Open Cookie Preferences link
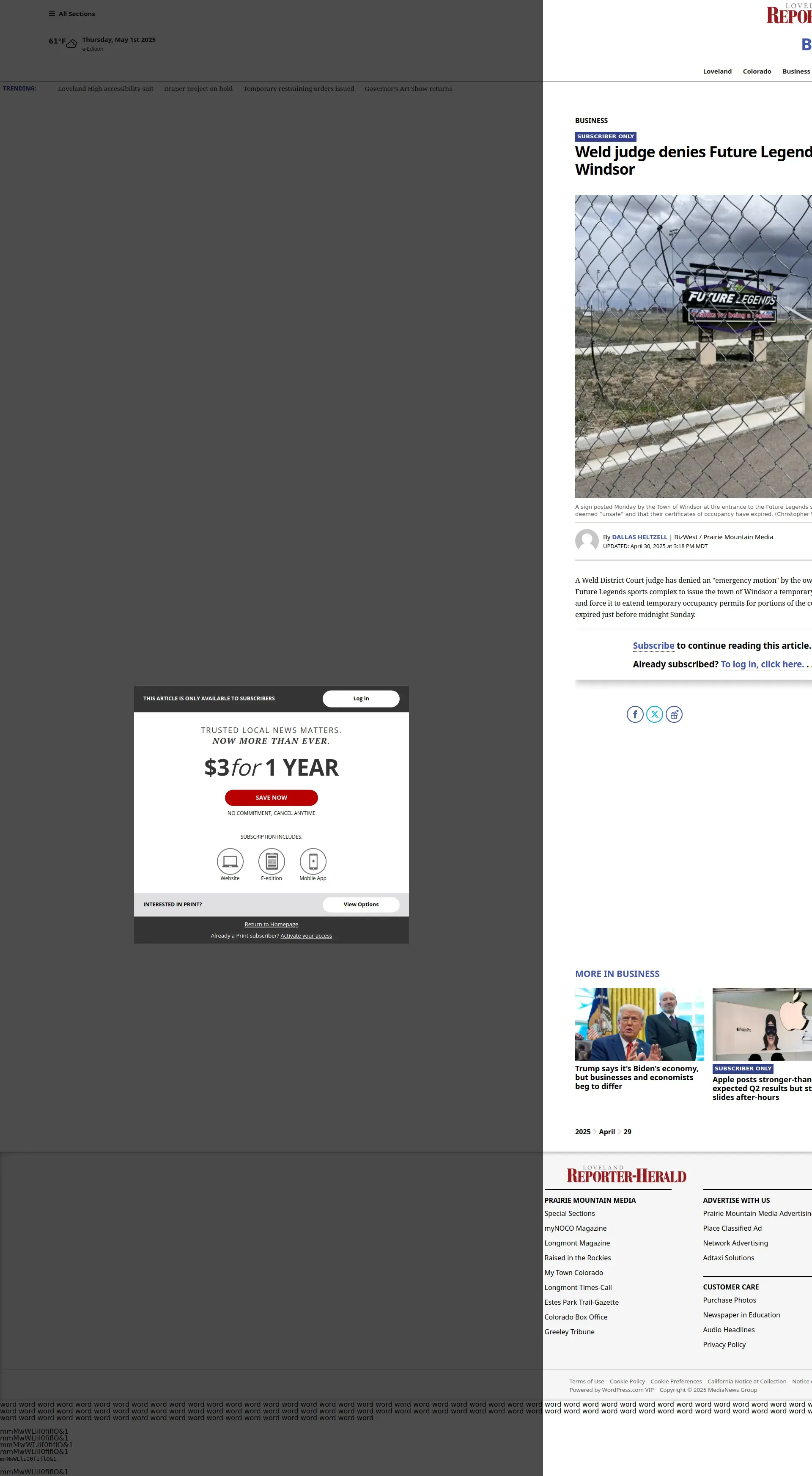 (x=676, y=1381)
